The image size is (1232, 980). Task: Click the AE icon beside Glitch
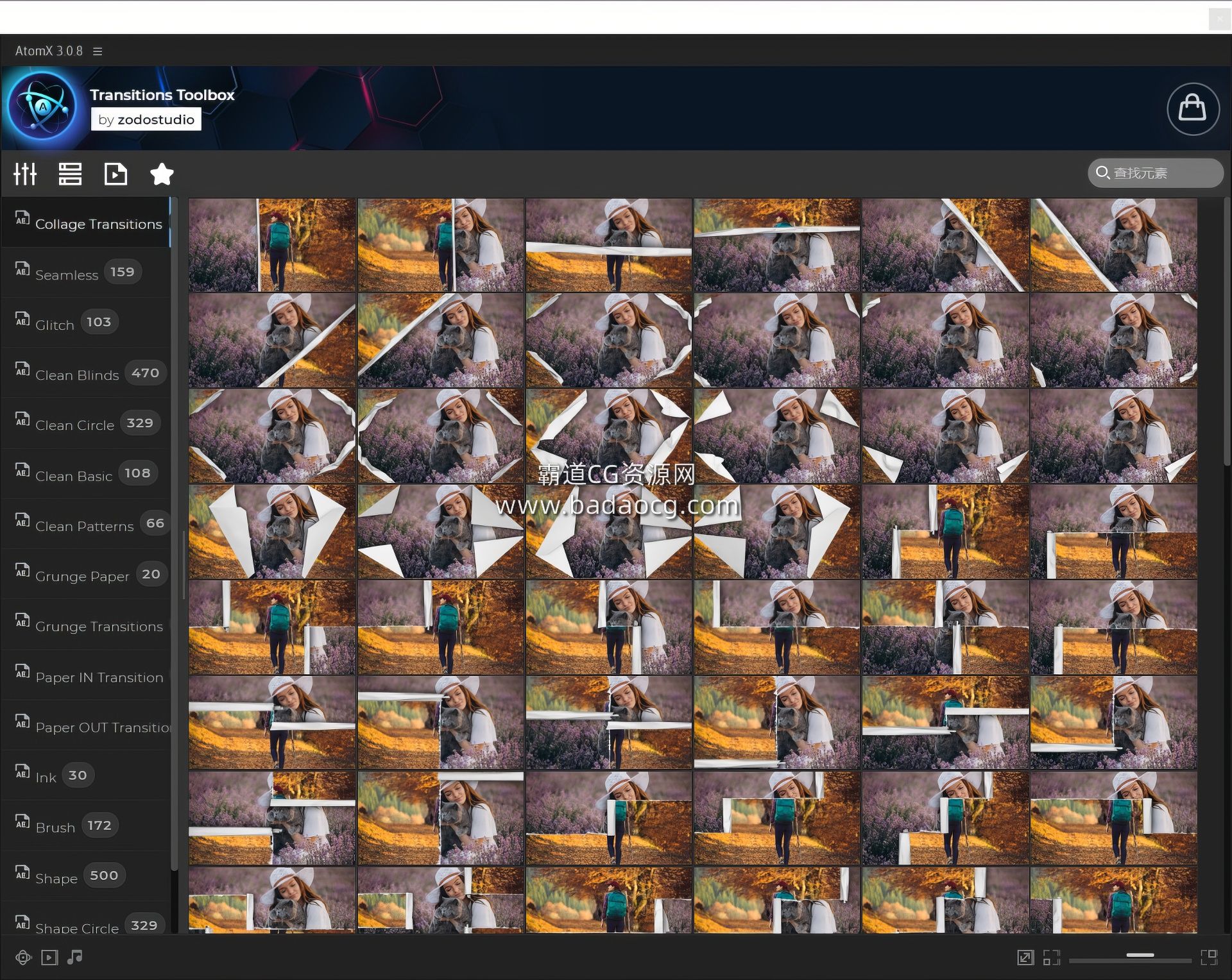pyautogui.click(x=22, y=319)
